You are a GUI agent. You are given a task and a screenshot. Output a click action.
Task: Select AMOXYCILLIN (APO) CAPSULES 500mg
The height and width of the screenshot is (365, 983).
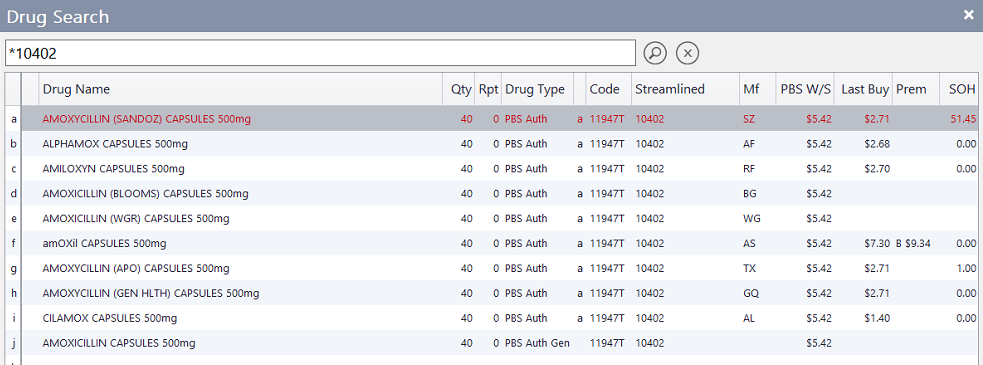coord(500,268)
